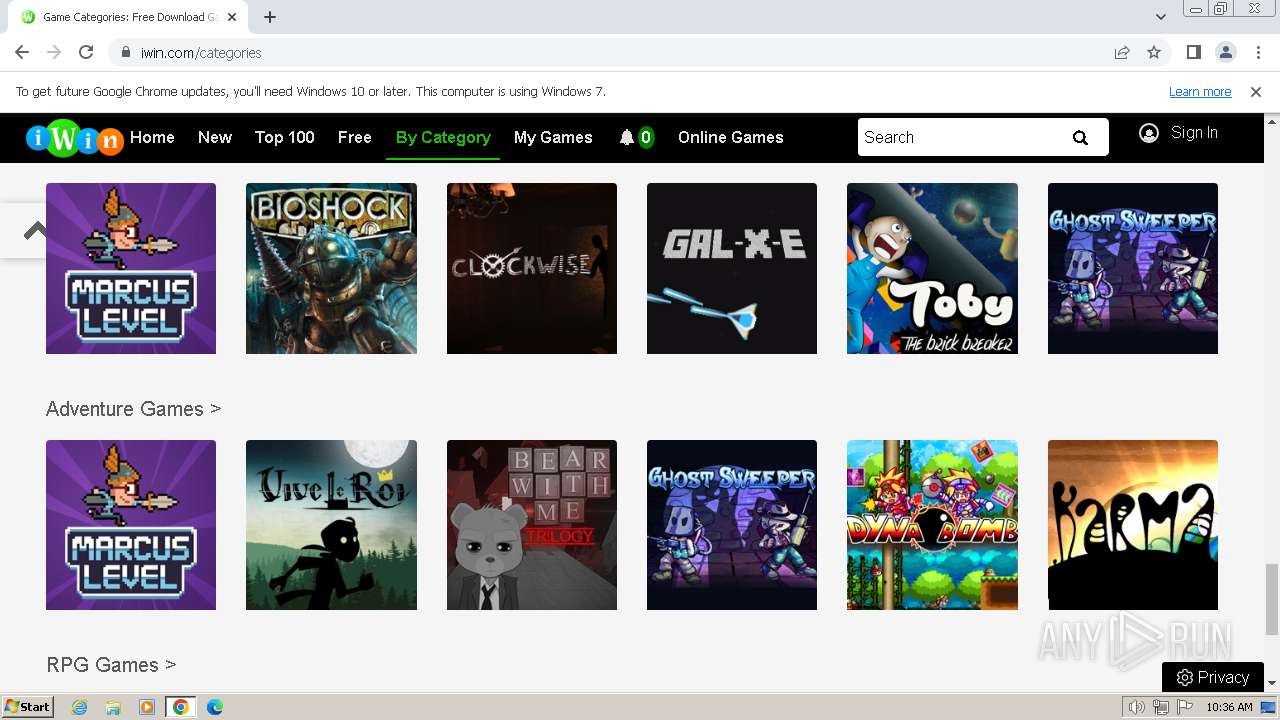
Task: Select the Game Categories browser tab
Action: click(x=130, y=17)
